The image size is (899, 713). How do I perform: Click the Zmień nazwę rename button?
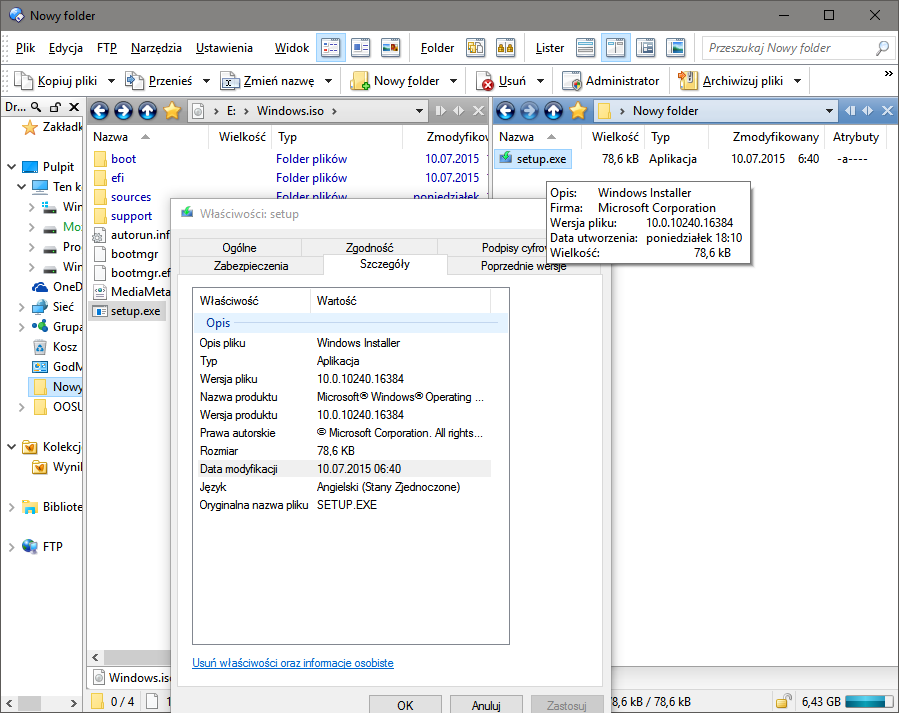tap(268, 81)
